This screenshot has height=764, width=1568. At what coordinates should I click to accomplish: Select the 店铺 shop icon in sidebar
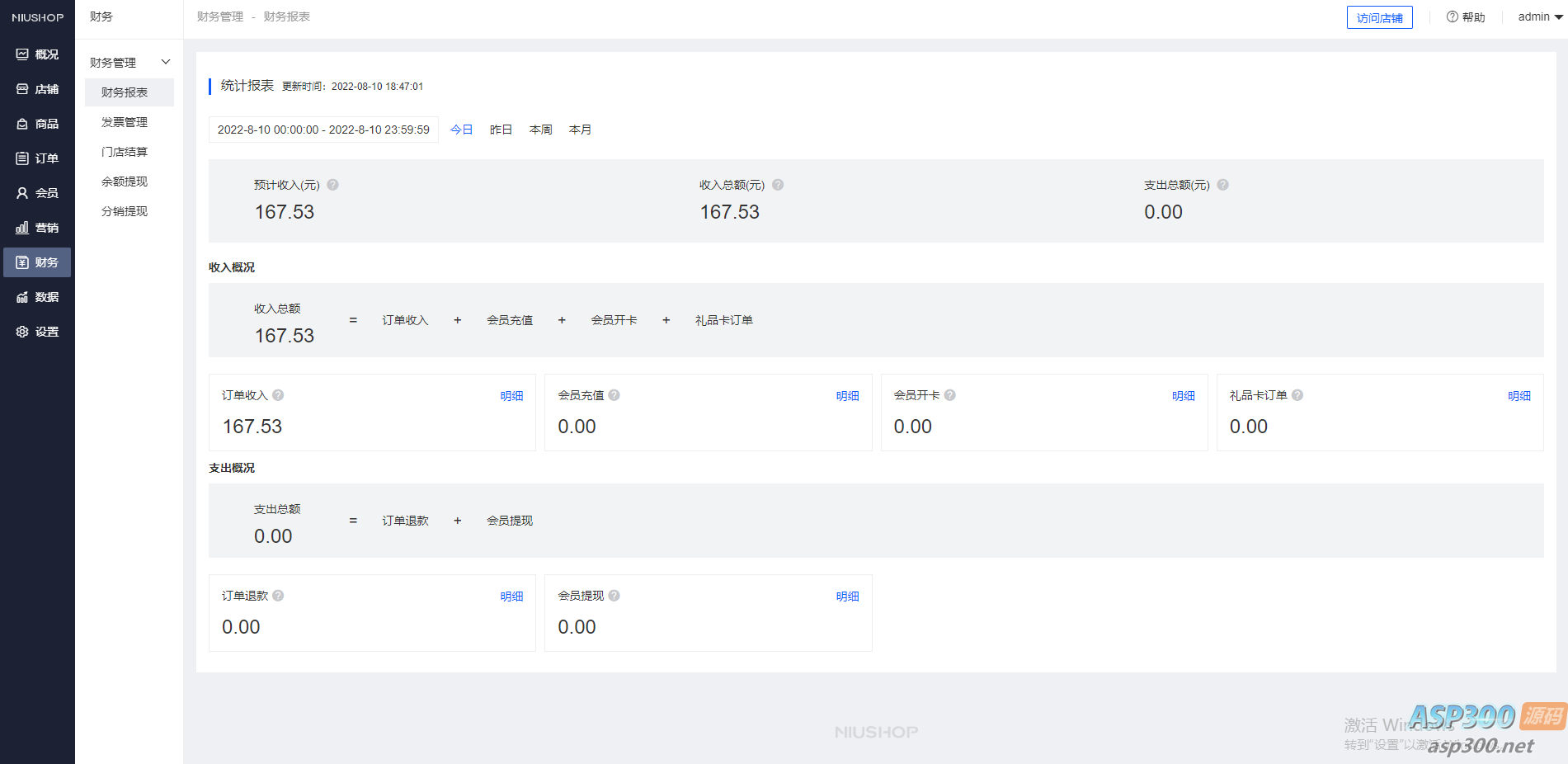[37, 88]
